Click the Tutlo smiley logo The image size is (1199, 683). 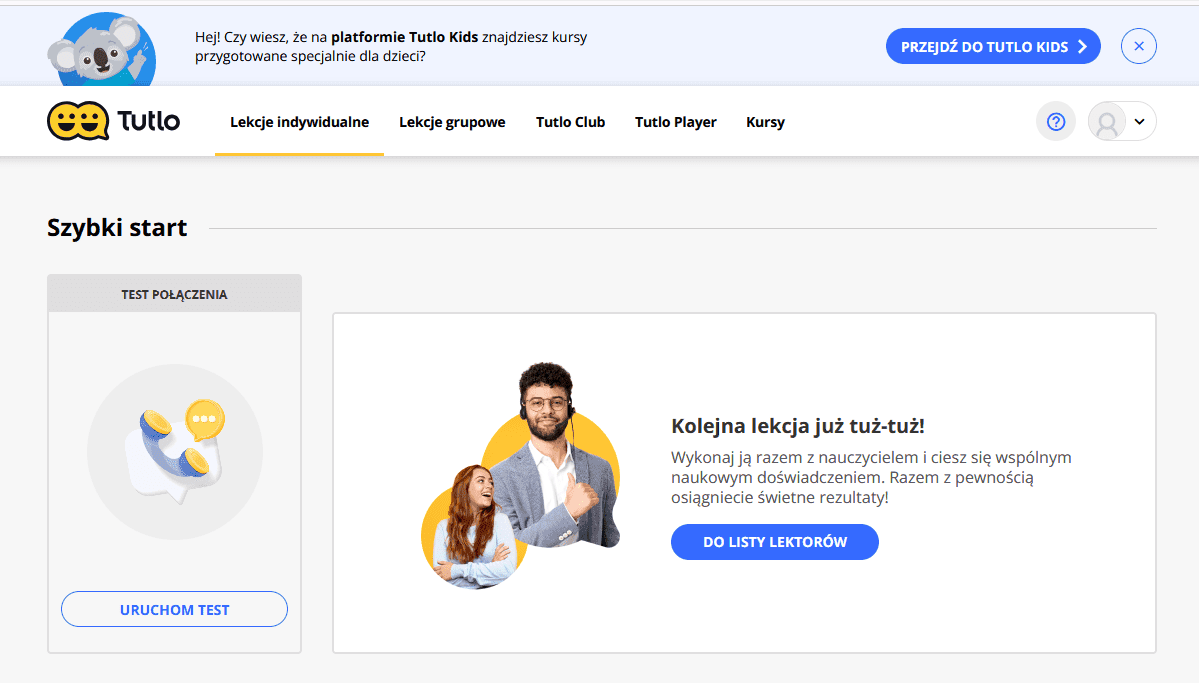(77, 122)
